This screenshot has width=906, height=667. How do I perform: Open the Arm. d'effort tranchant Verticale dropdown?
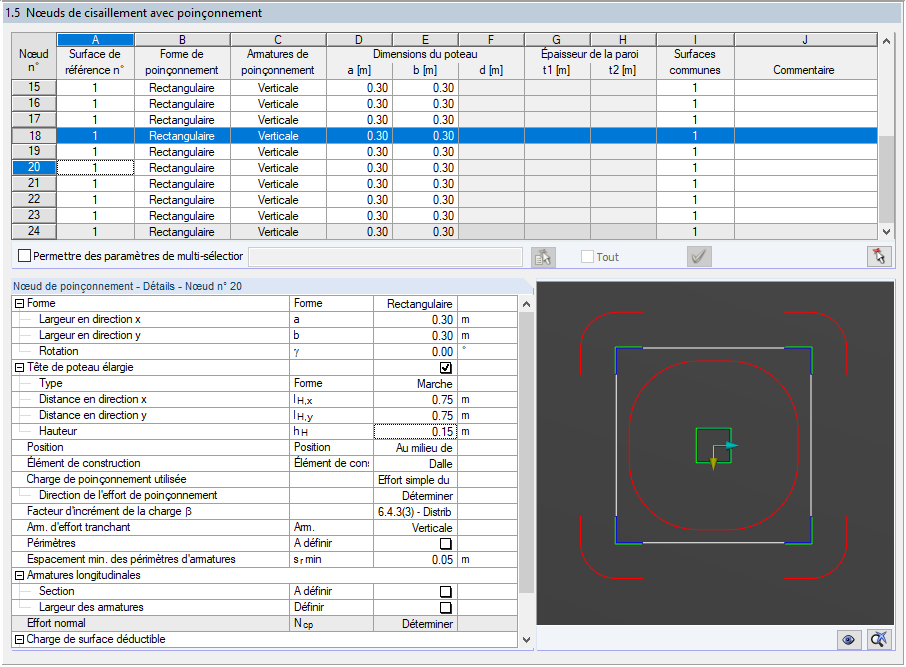pos(415,528)
